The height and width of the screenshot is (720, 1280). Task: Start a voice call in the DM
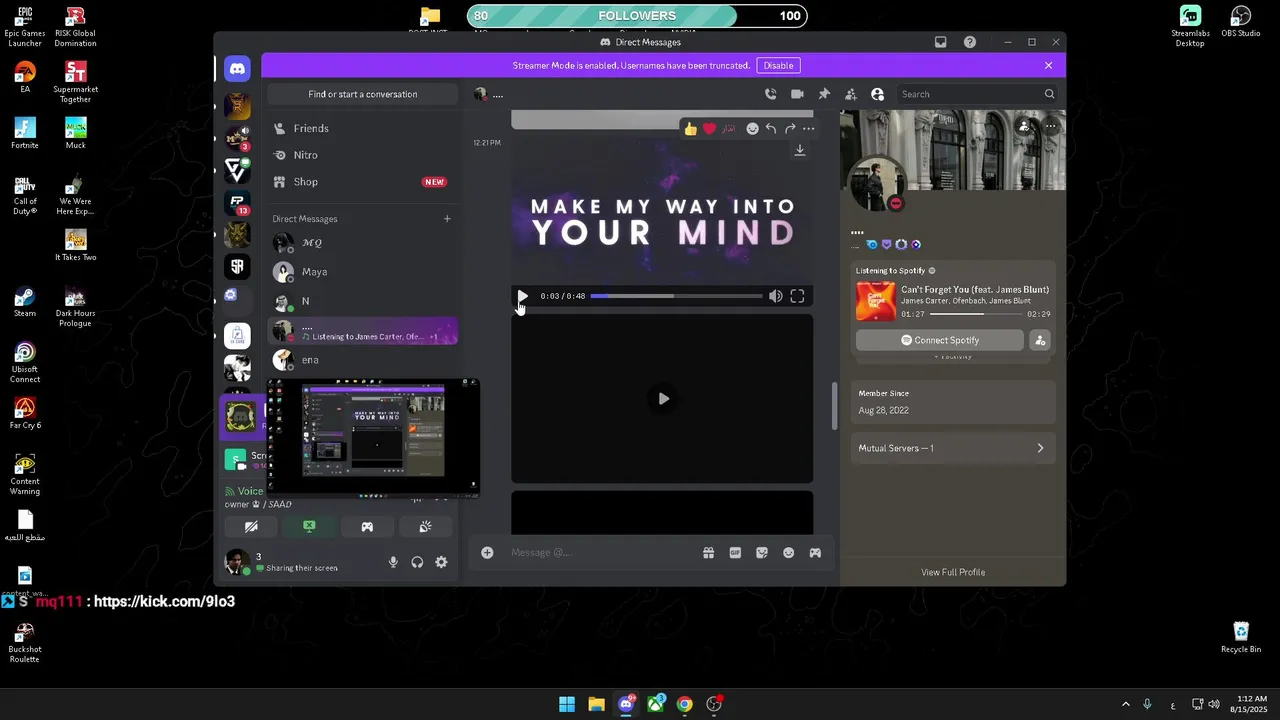pyautogui.click(x=770, y=94)
